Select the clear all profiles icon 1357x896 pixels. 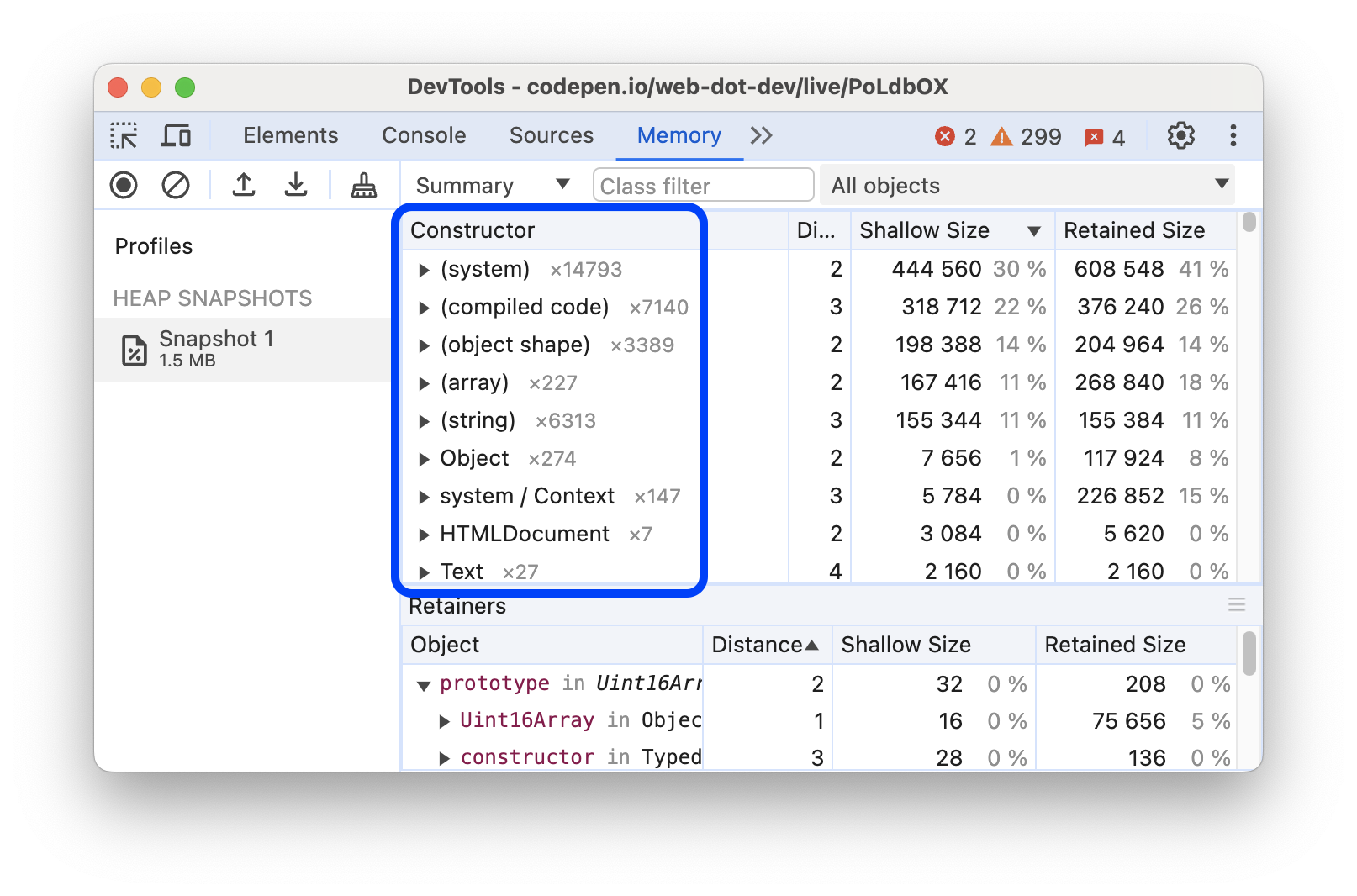click(x=175, y=185)
